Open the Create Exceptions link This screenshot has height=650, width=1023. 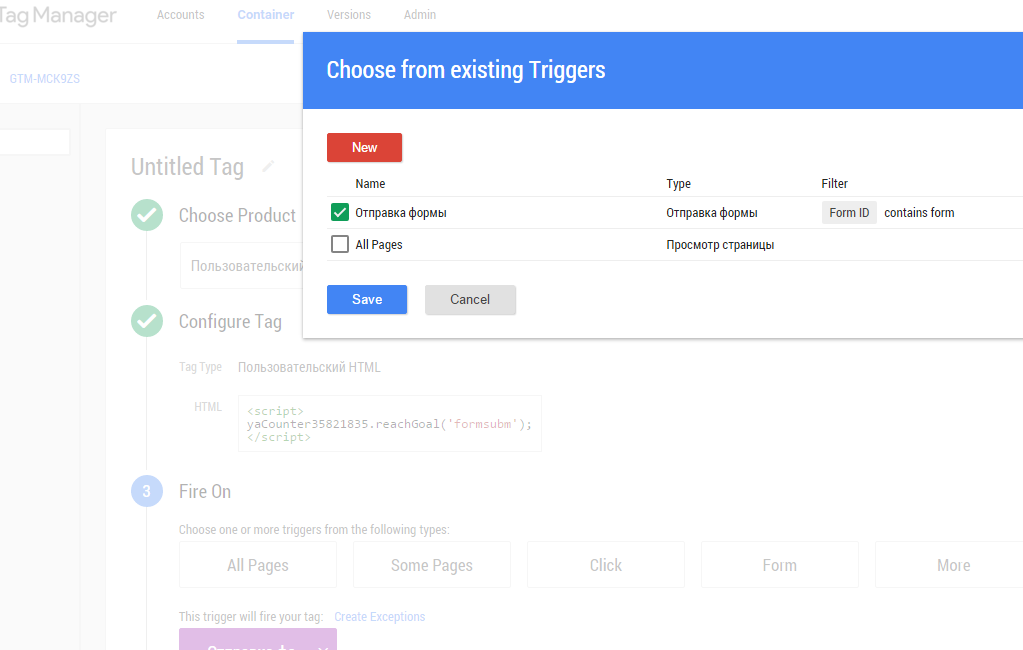coord(380,617)
